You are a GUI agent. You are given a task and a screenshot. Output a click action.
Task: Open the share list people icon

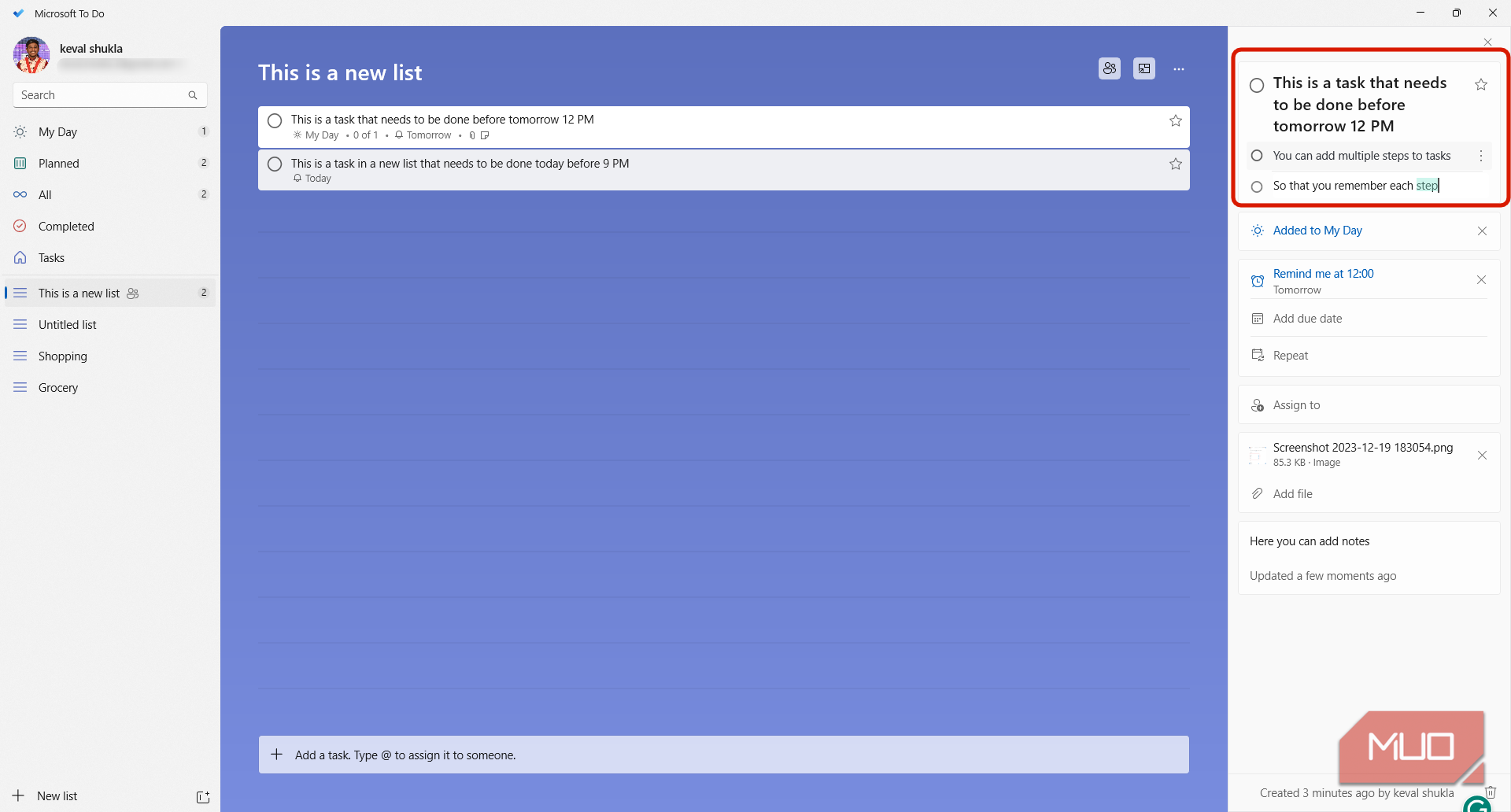[1110, 68]
